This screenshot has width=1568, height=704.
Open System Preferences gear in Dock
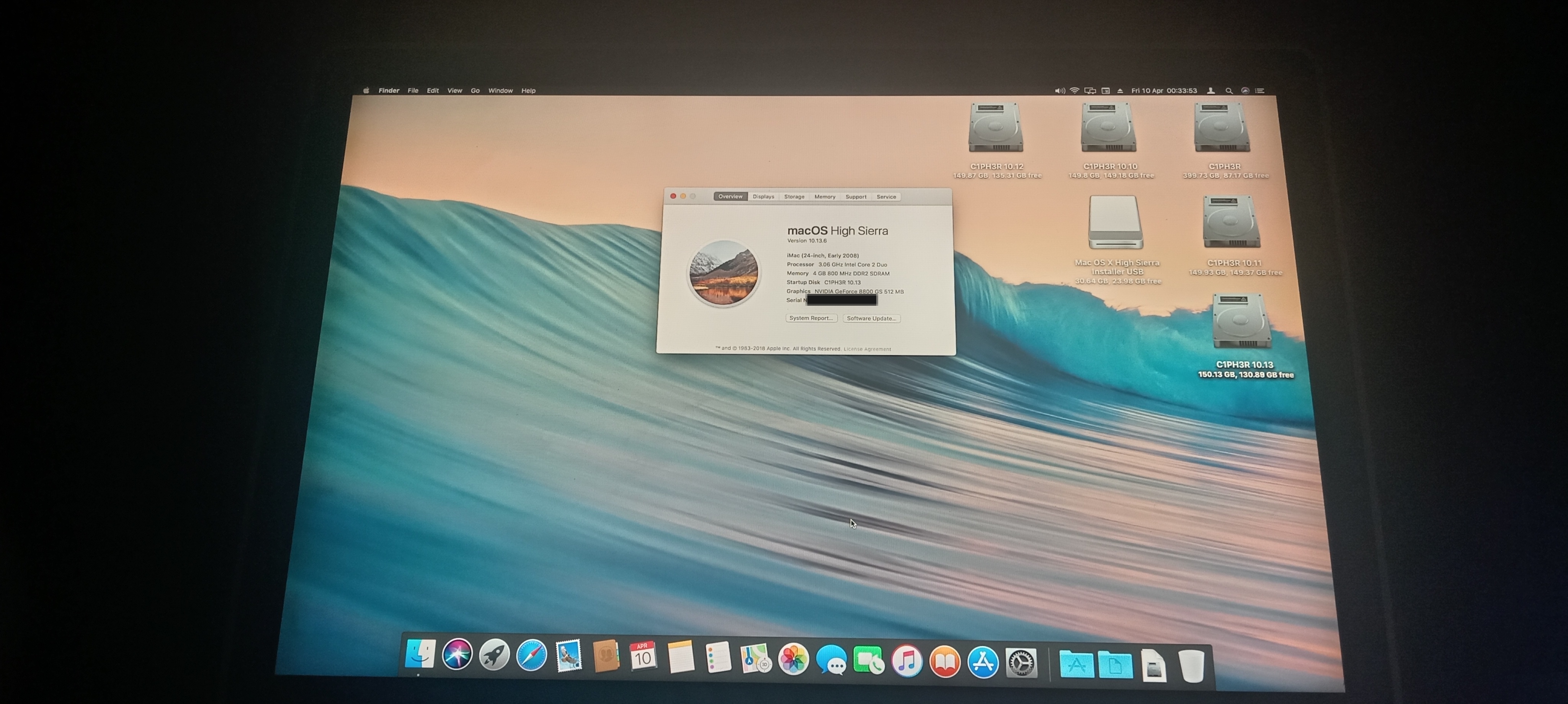point(1021,663)
